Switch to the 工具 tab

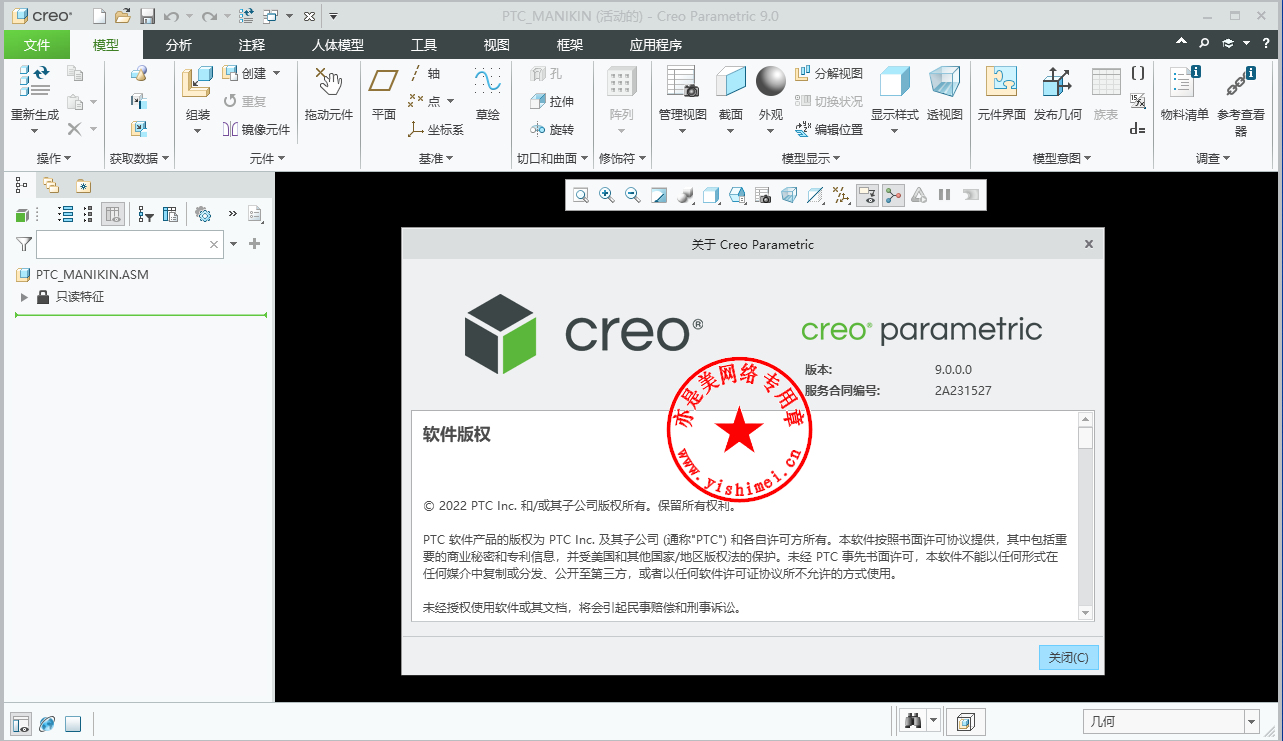(x=424, y=45)
